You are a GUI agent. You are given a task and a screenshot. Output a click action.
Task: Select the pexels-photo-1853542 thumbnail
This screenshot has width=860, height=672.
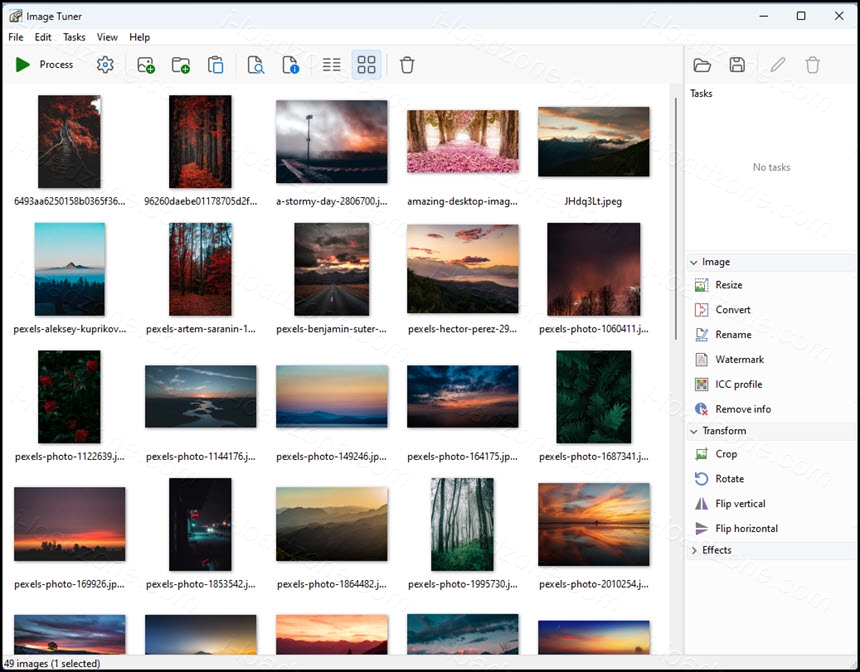coord(200,524)
